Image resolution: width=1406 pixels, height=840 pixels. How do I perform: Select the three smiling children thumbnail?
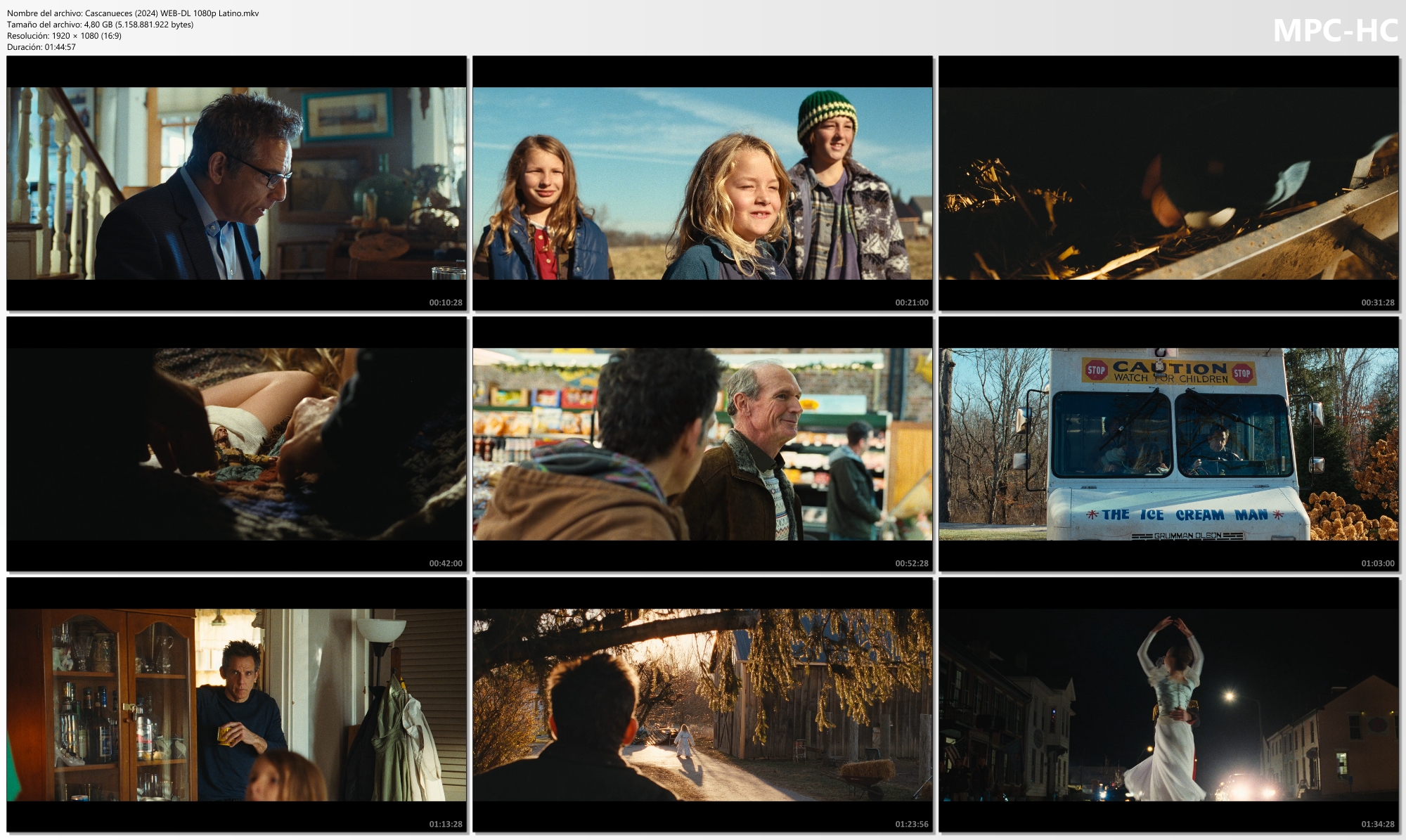coord(702,183)
